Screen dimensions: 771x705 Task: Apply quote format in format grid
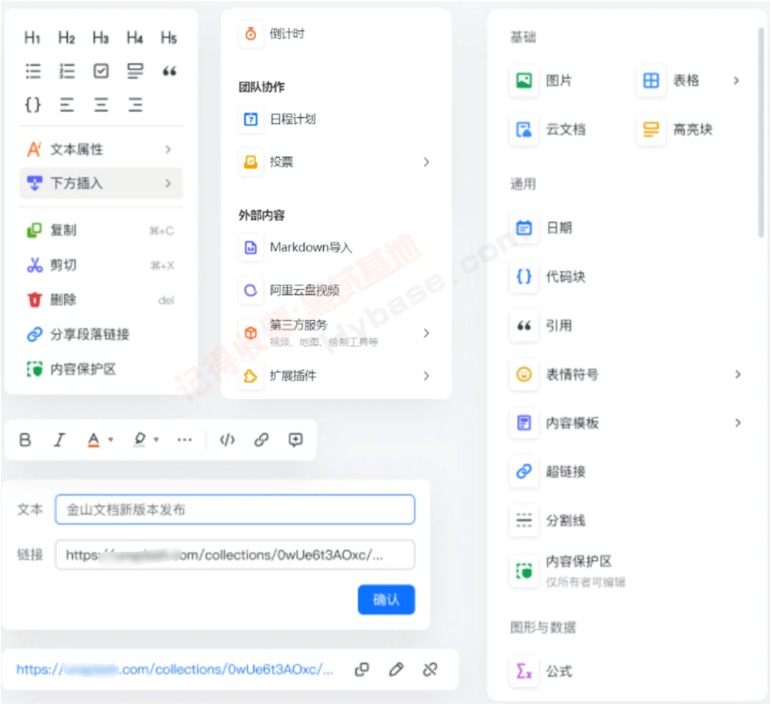point(169,71)
